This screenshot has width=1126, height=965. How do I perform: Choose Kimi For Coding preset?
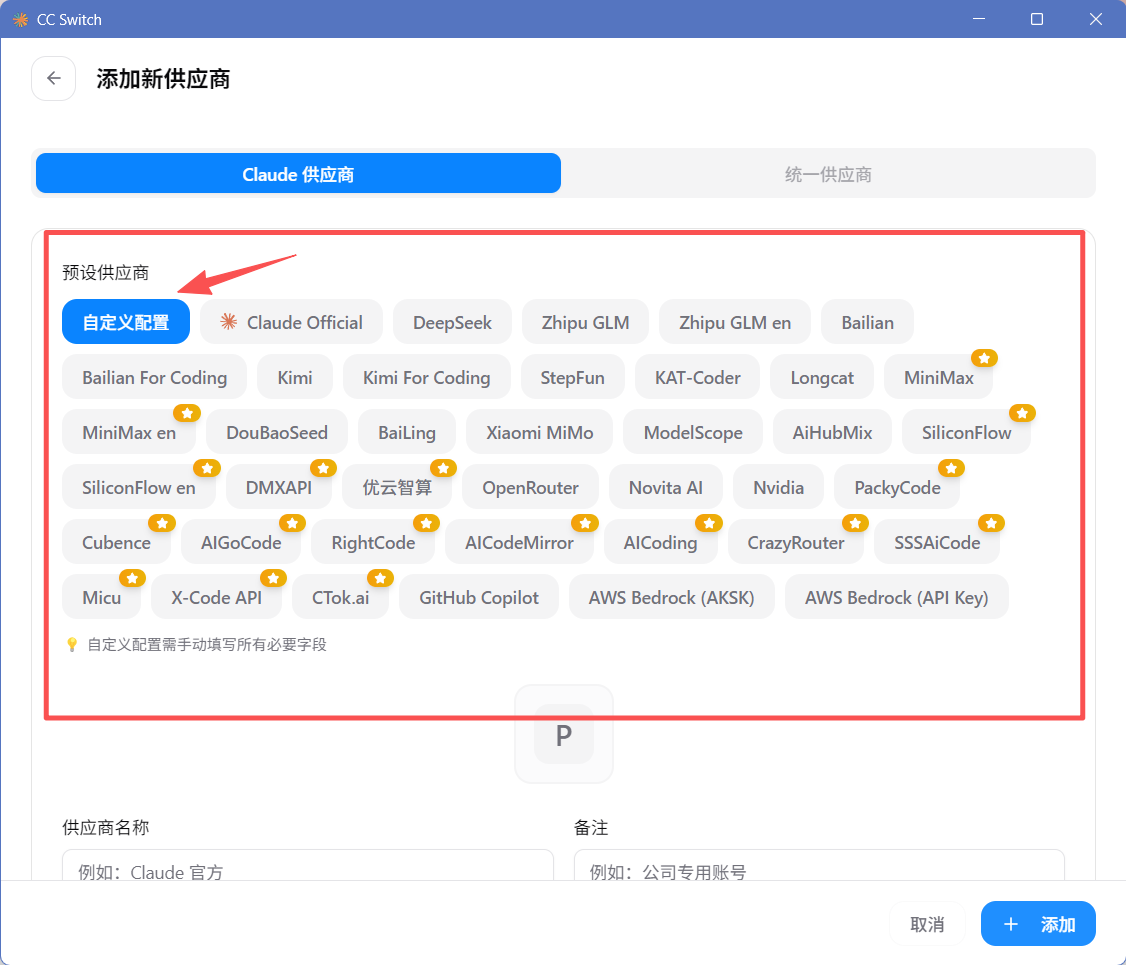[x=427, y=378]
